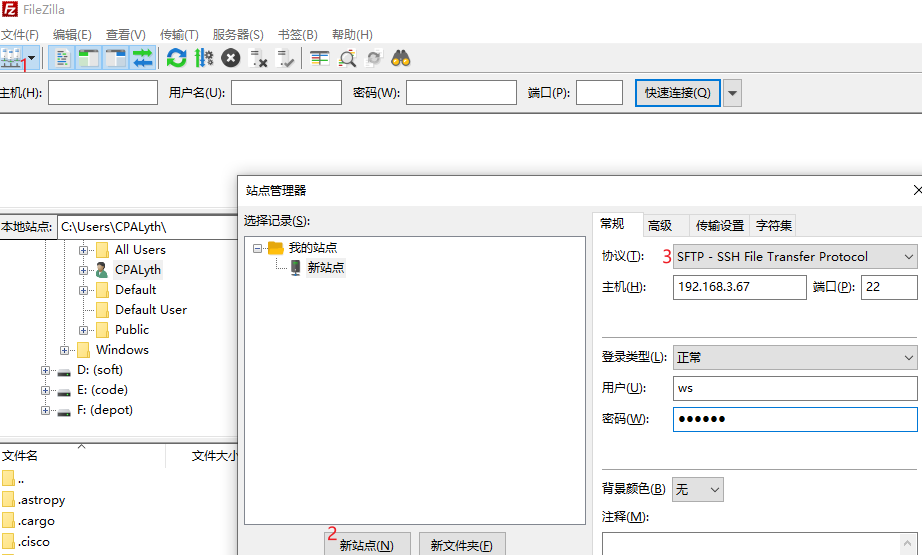Viewport: 922px width, 555px height.
Task: Click the 用户 field containing ws
Action: [795, 389]
